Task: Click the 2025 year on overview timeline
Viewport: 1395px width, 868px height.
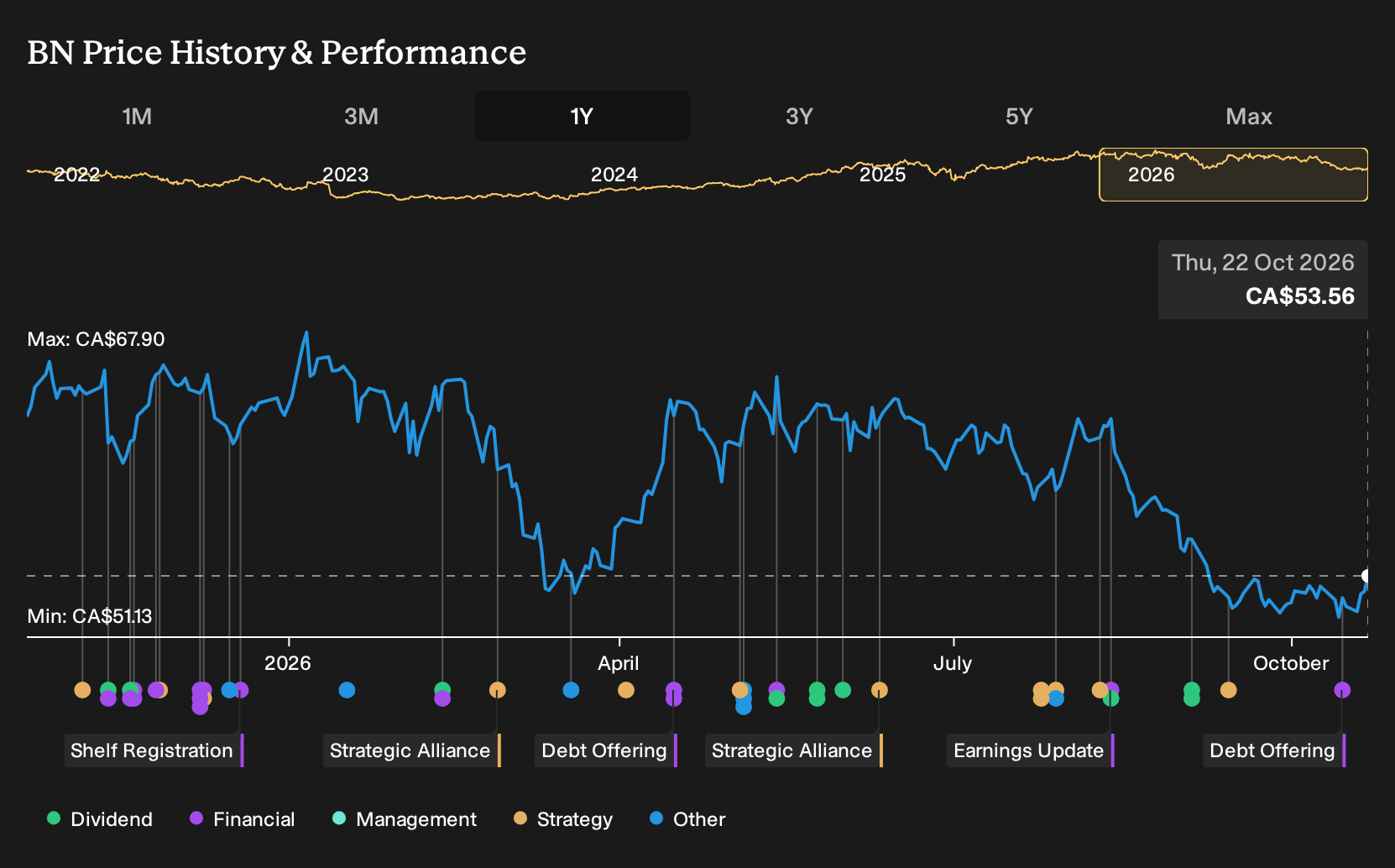Action: tap(882, 175)
